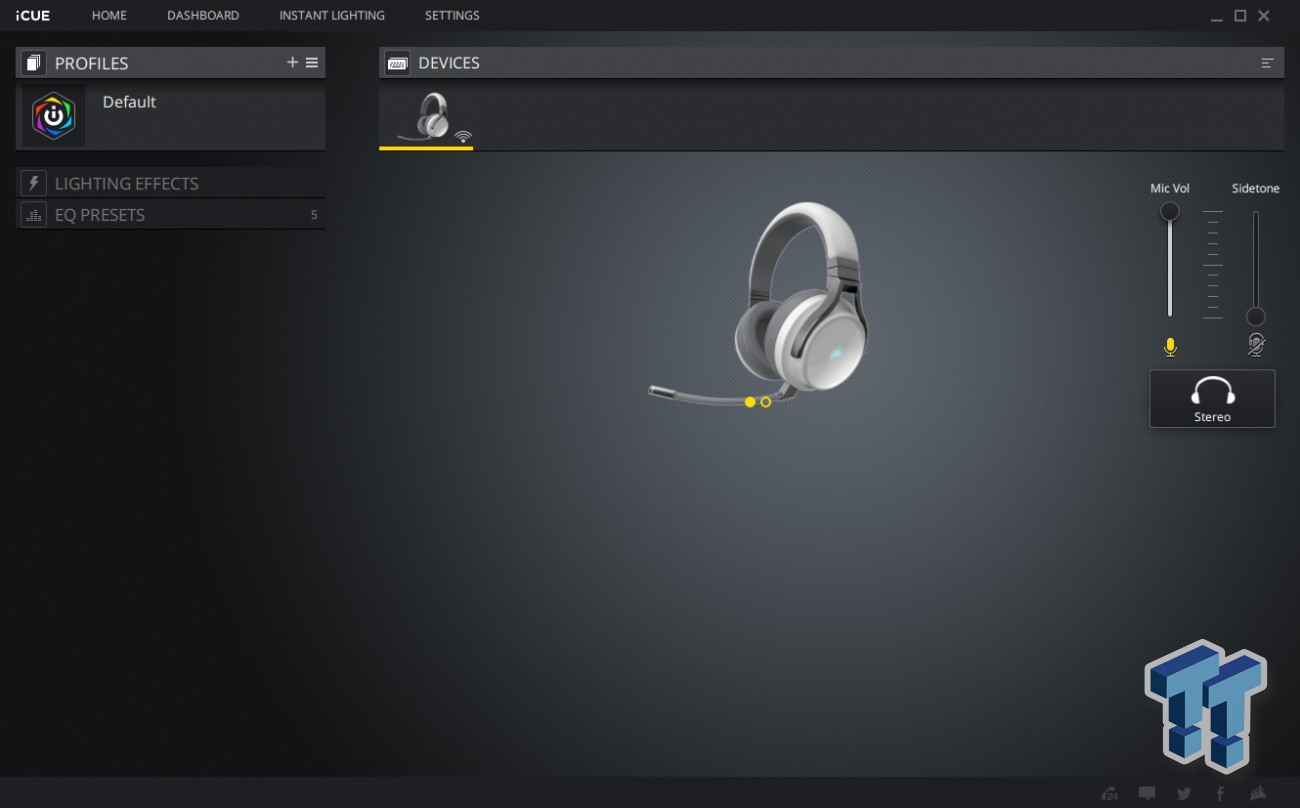This screenshot has width=1300, height=808.
Task: Expand the LIGHTING EFFECTS section
Action: [171, 183]
